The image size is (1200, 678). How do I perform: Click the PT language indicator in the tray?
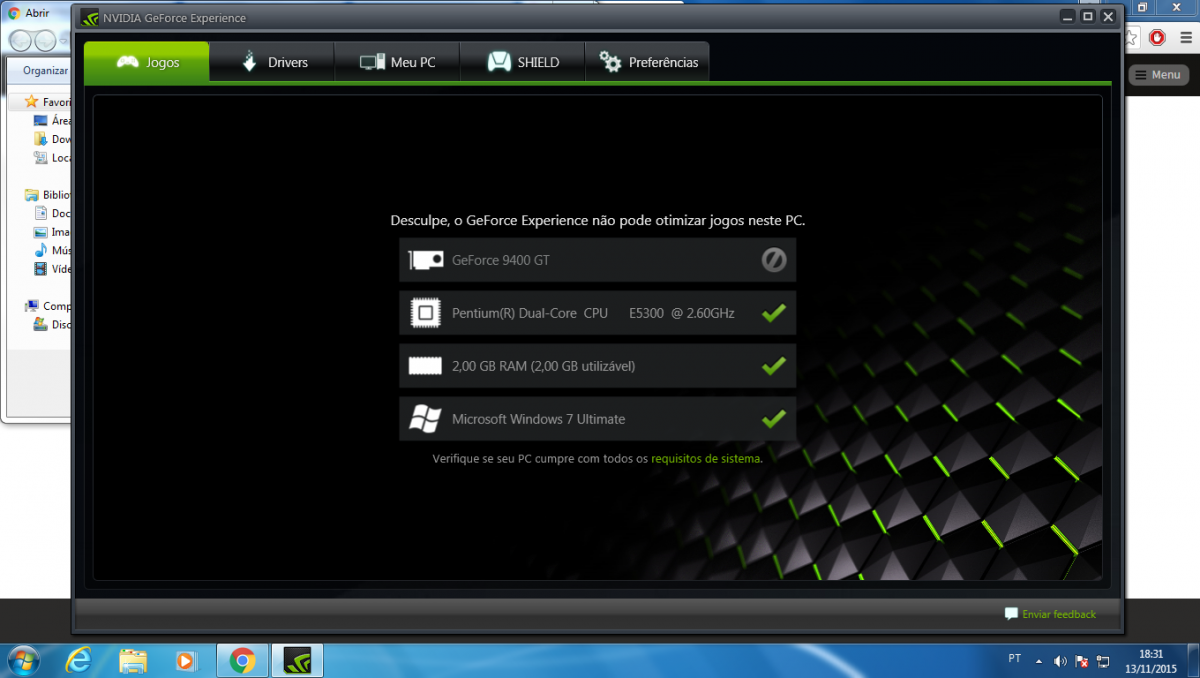[x=1015, y=659]
